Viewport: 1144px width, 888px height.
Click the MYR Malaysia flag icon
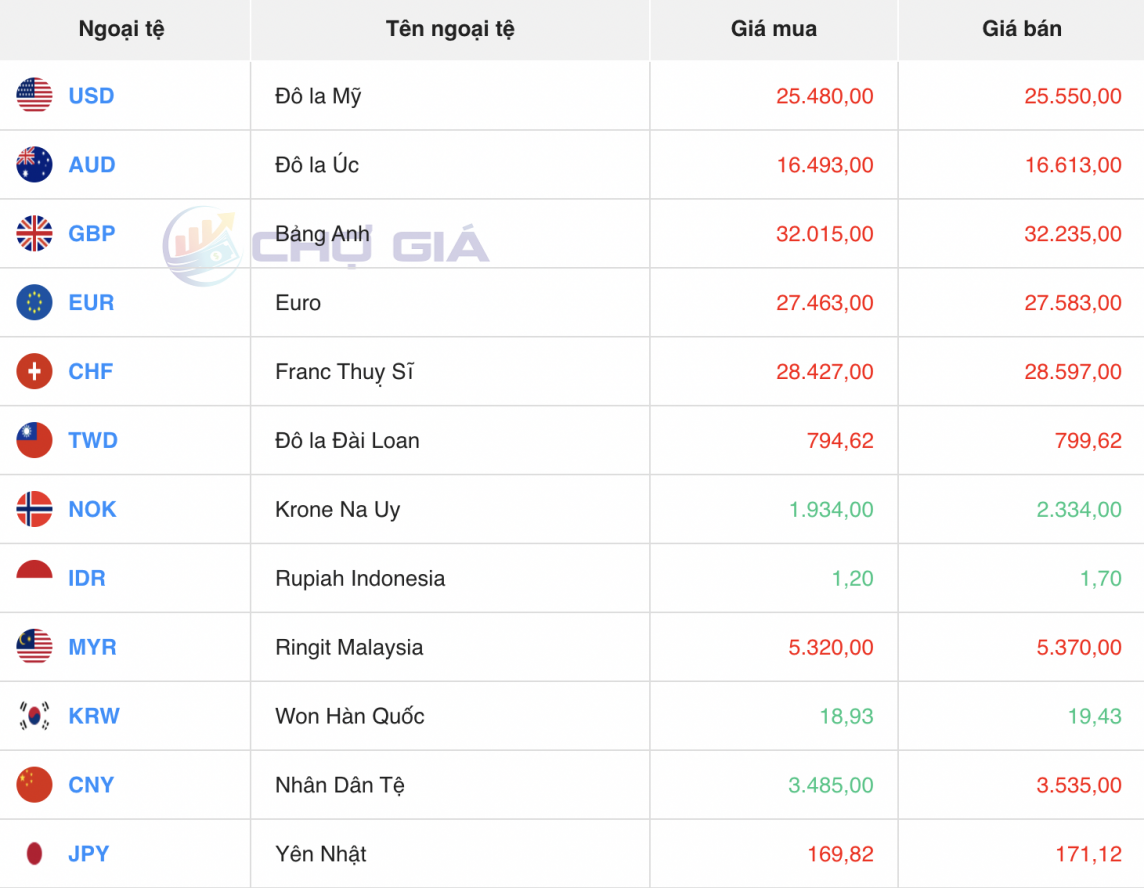[33, 647]
